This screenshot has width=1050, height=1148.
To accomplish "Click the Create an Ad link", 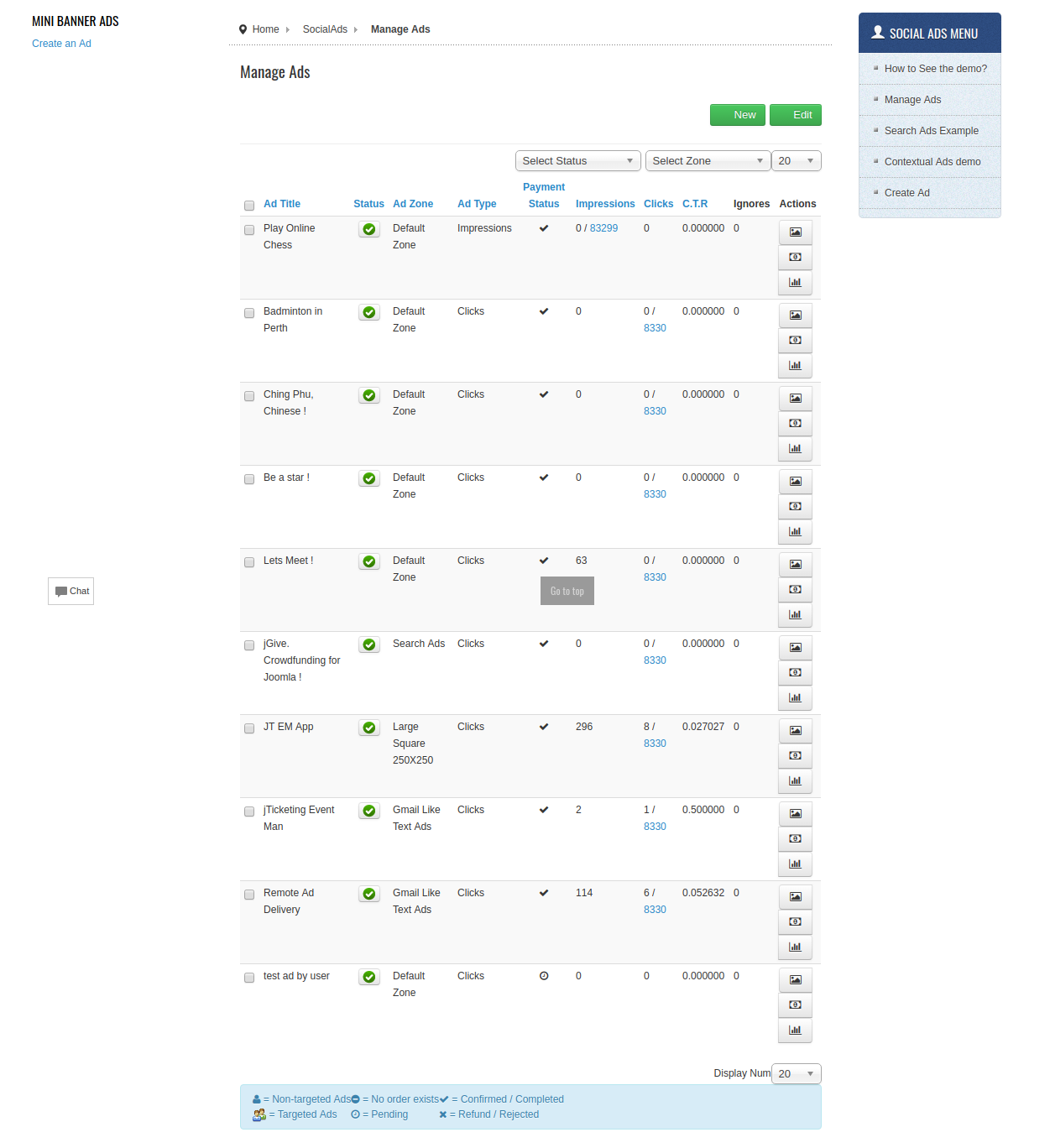I will click(x=61, y=44).
